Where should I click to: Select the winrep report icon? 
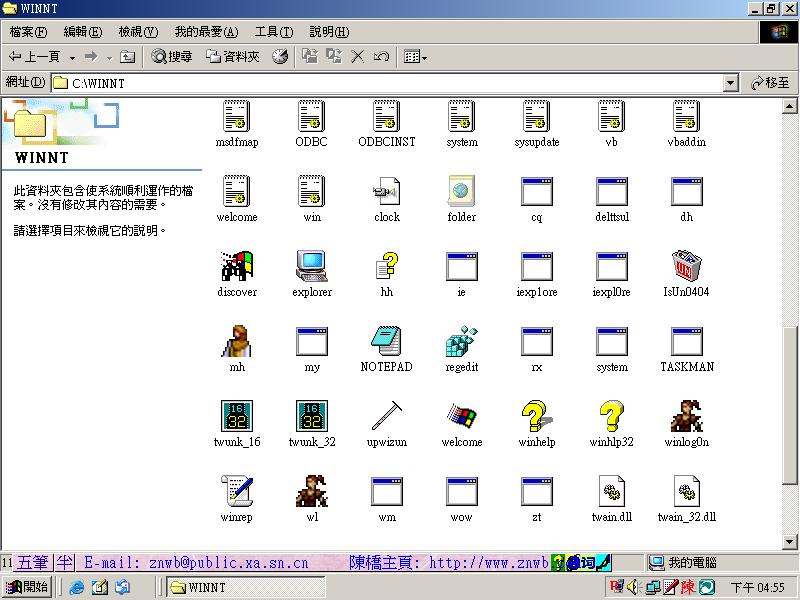(237, 491)
